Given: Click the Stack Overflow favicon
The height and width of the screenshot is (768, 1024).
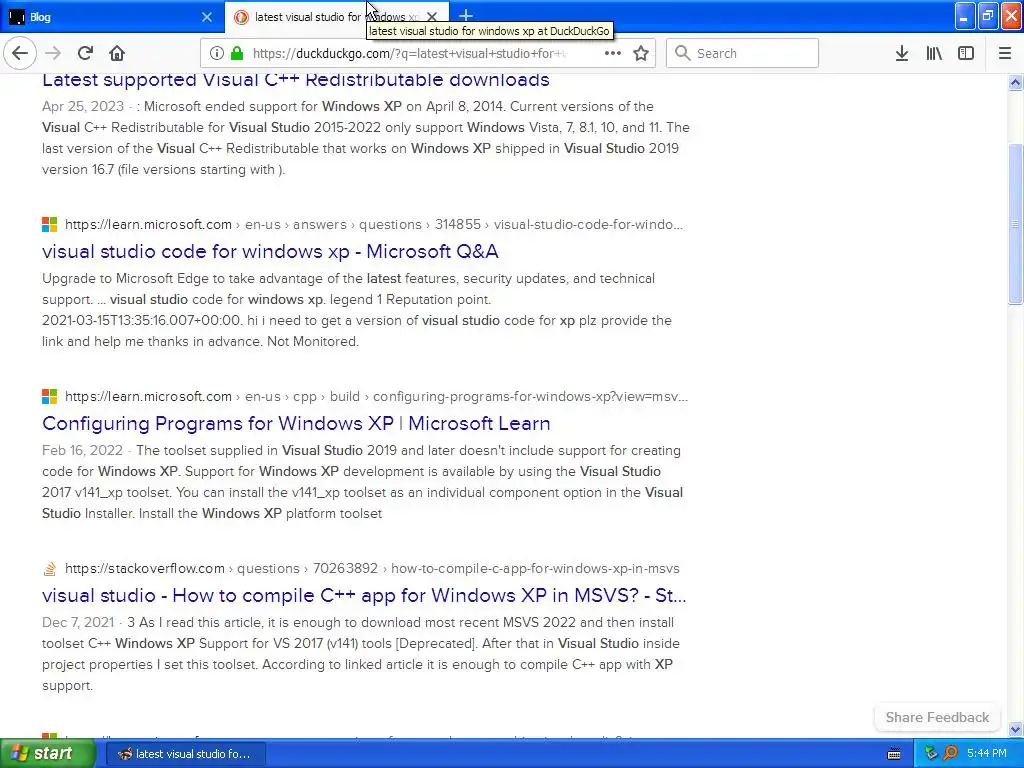Looking at the screenshot, I should click(50, 569).
